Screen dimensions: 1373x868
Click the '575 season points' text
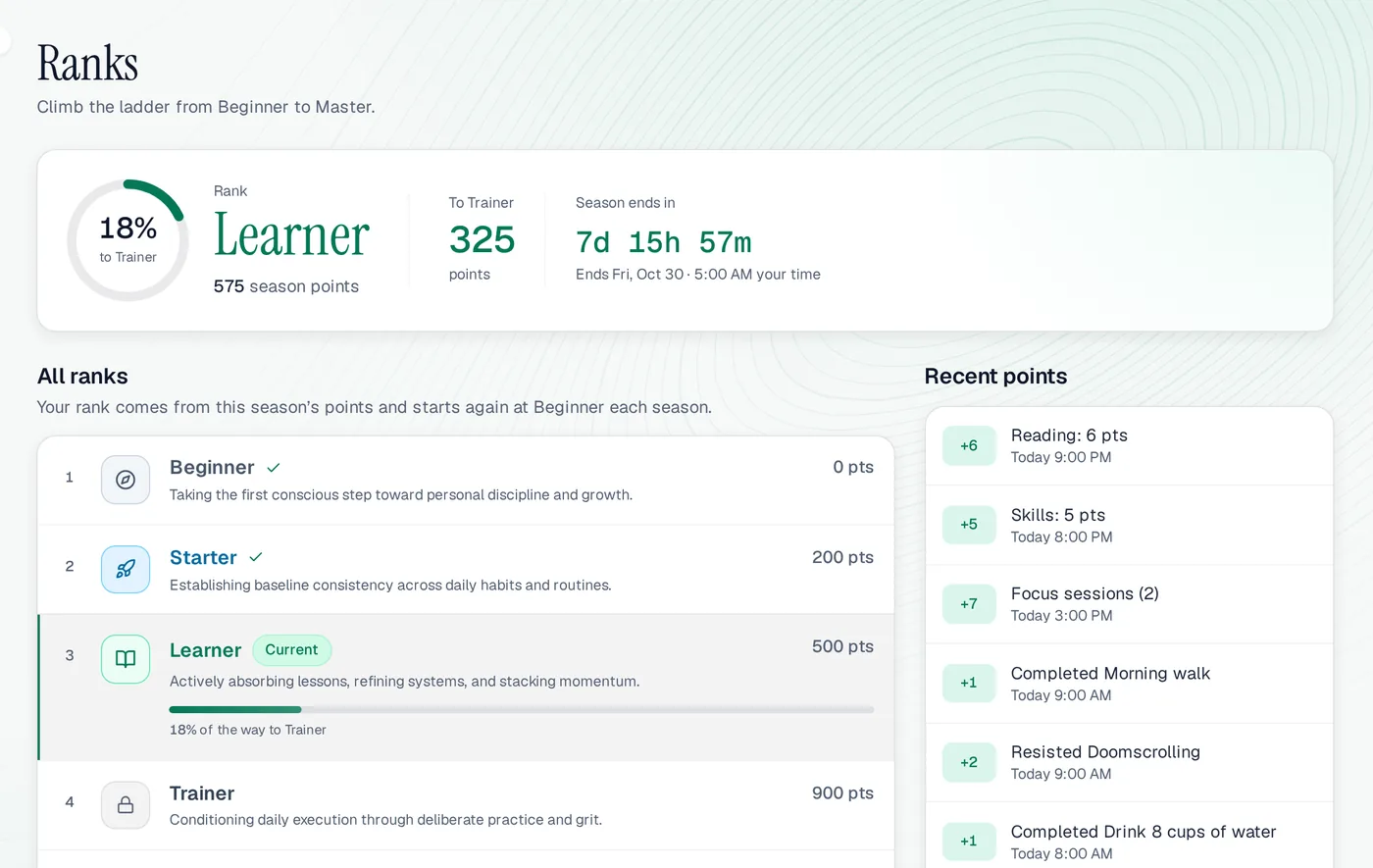[286, 286]
